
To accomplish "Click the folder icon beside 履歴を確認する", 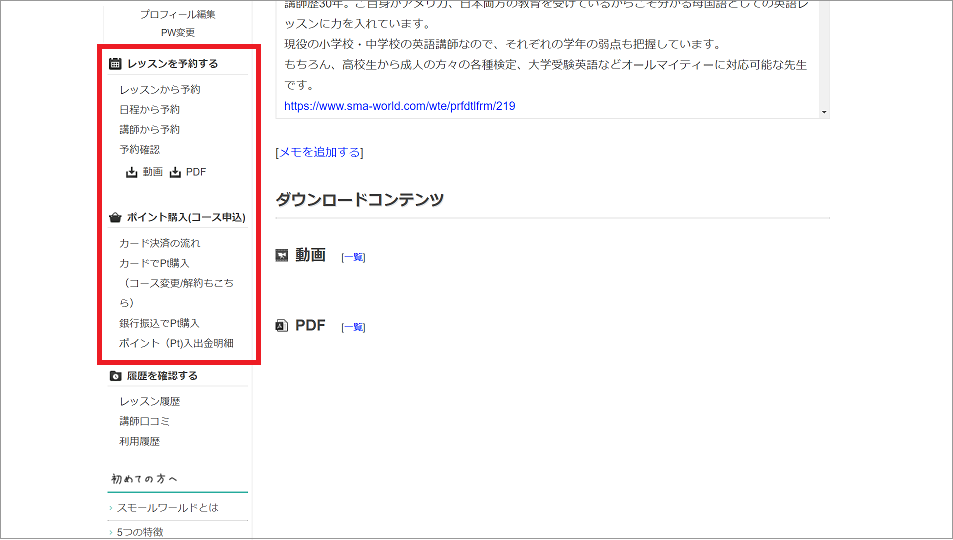I will [115, 376].
